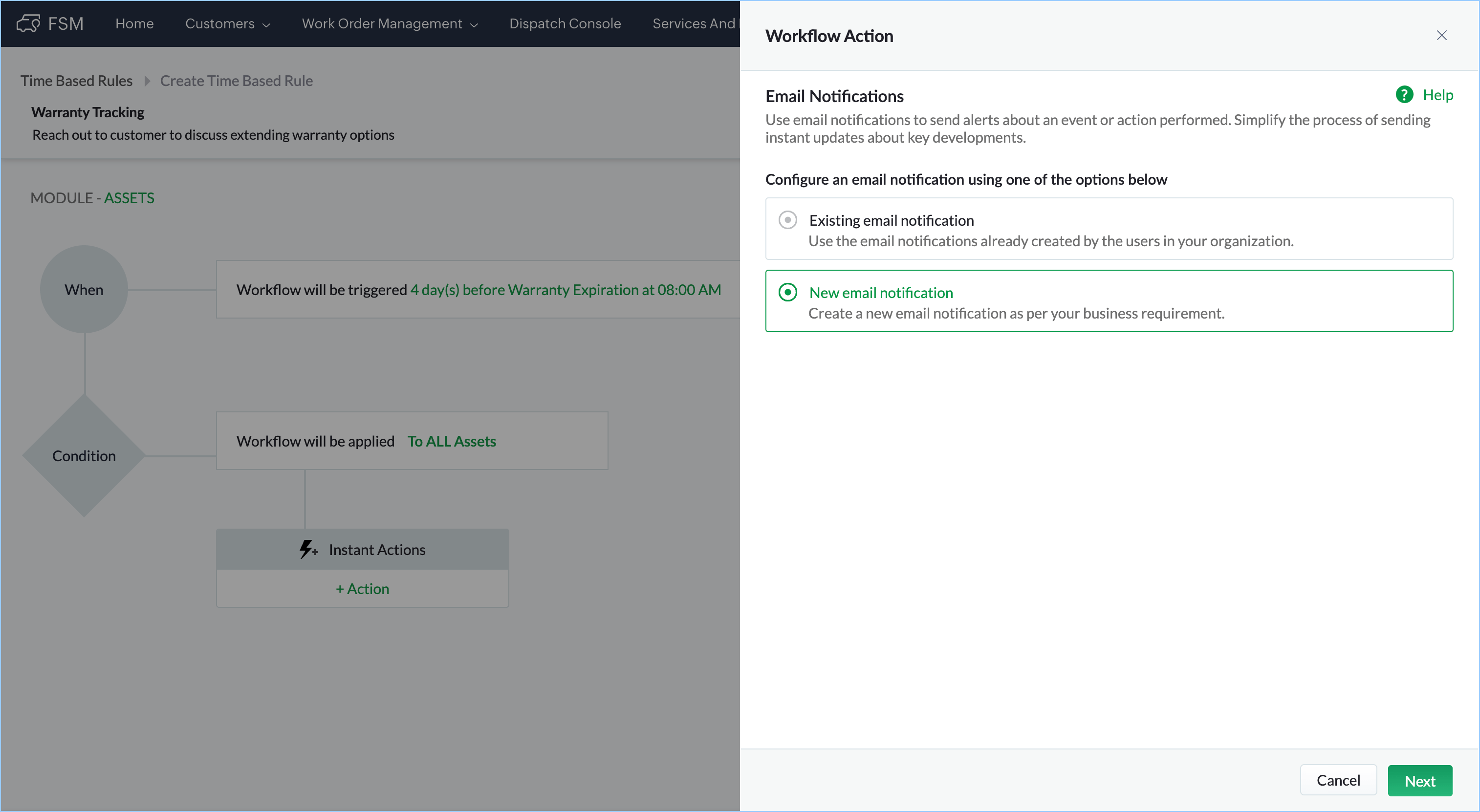Open the Help link
This screenshot has width=1480, height=812.
pos(1437,95)
